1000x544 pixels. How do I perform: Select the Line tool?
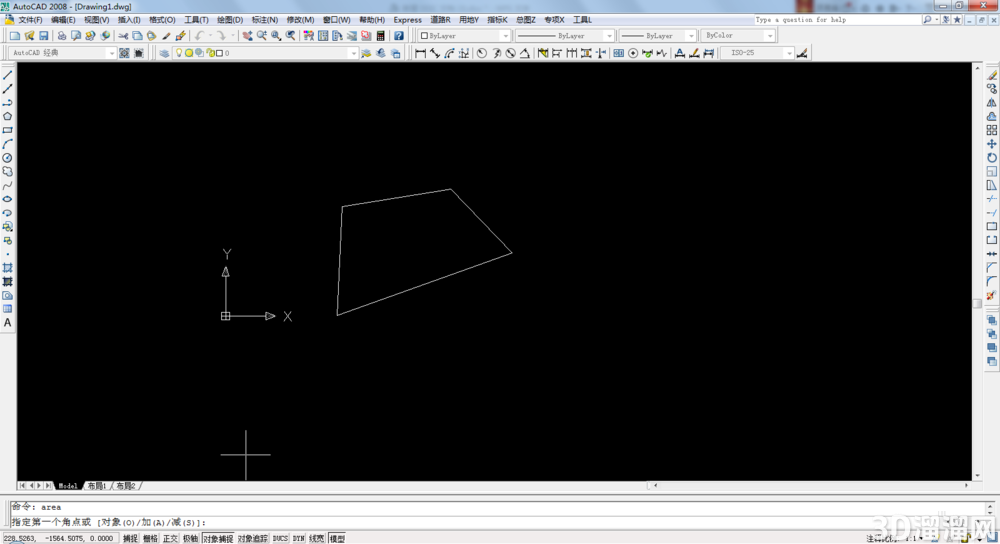pyautogui.click(x=8, y=75)
